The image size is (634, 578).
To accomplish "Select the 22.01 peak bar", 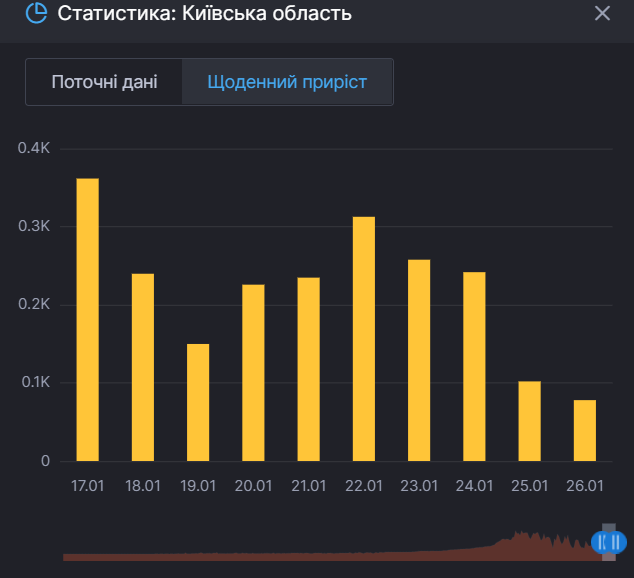I will [364, 339].
